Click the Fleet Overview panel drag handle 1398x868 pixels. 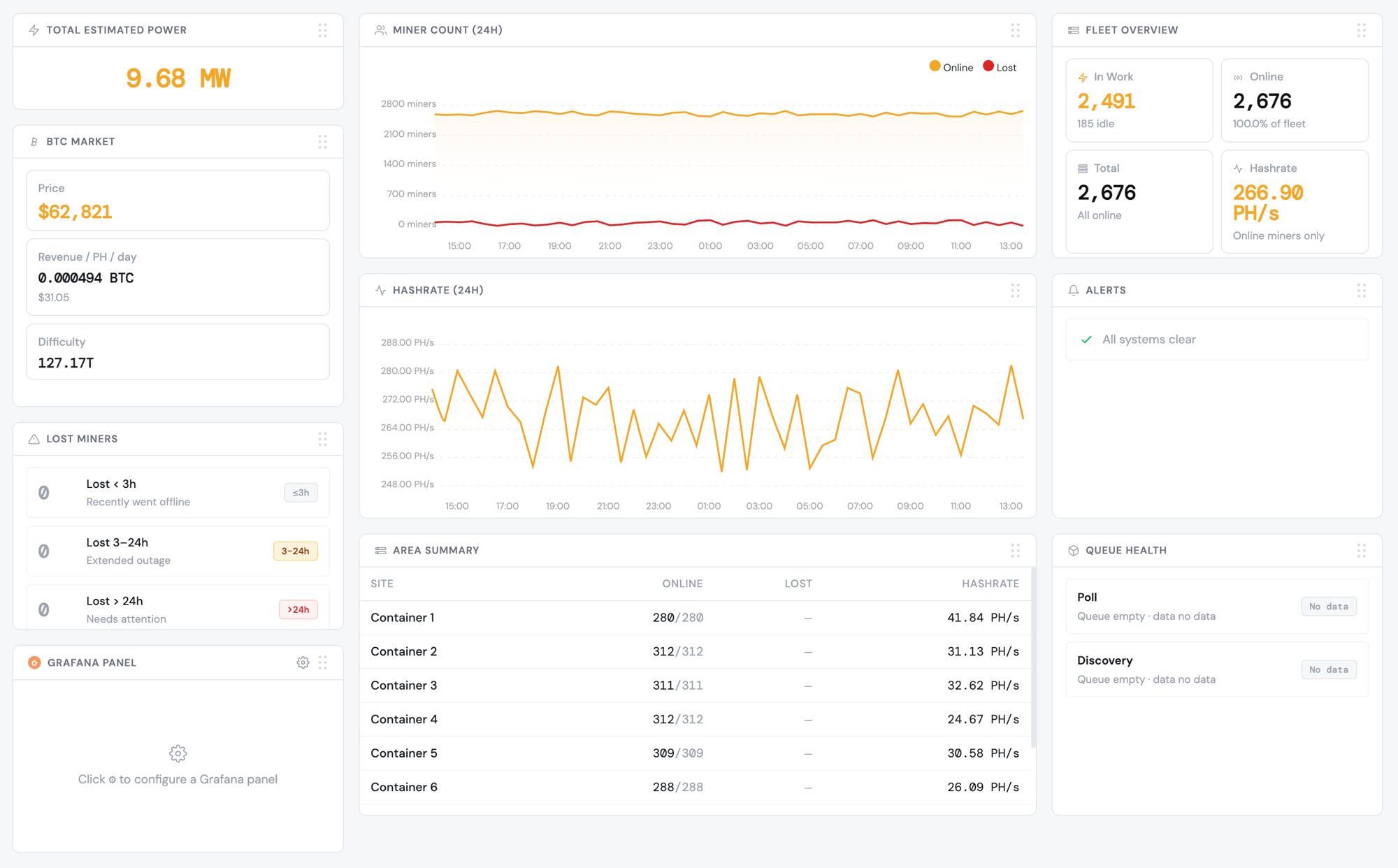(1361, 30)
